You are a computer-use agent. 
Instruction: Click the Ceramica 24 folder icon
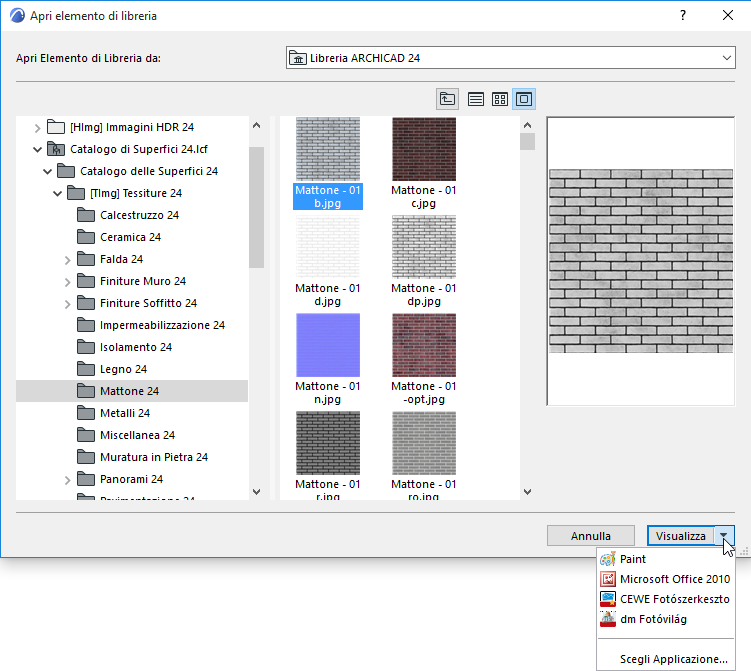tap(86, 237)
